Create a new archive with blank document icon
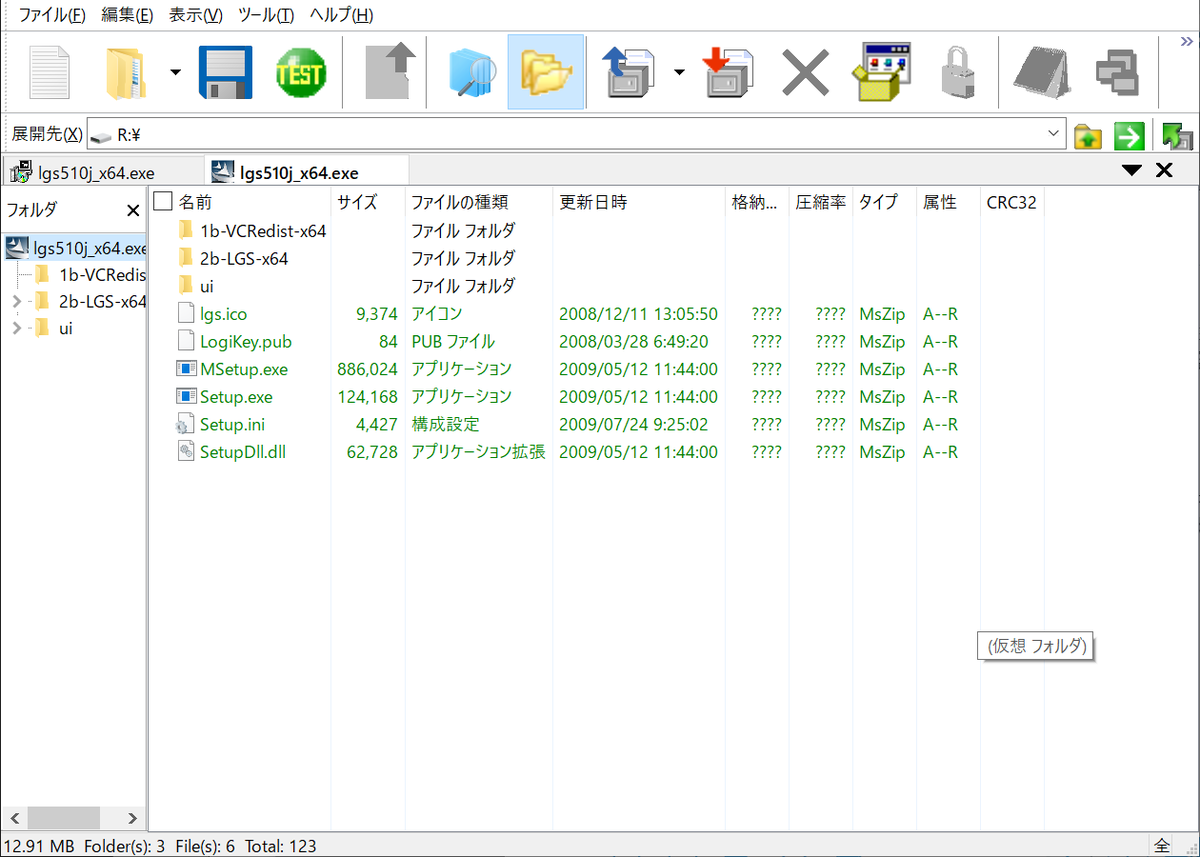The width and height of the screenshot is (1200, 857). [48, 71]
